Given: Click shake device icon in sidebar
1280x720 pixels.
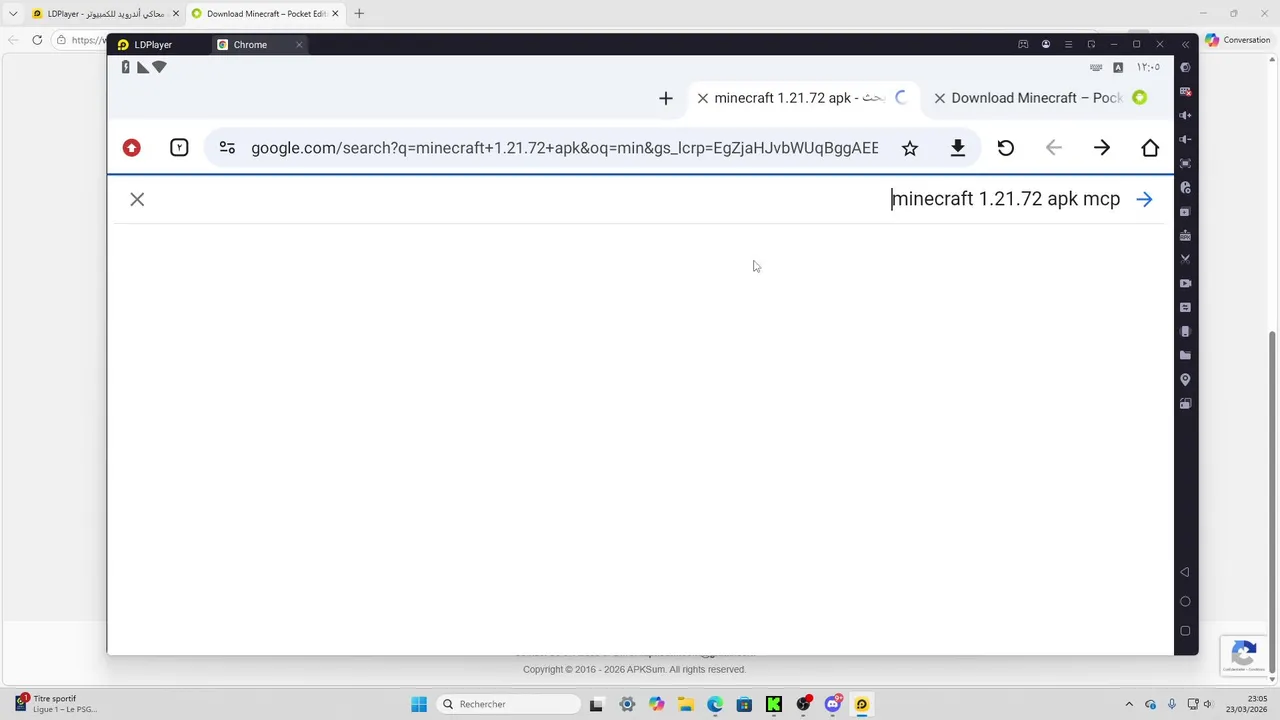Looking at the screenshot, I should click(1185, 331).
